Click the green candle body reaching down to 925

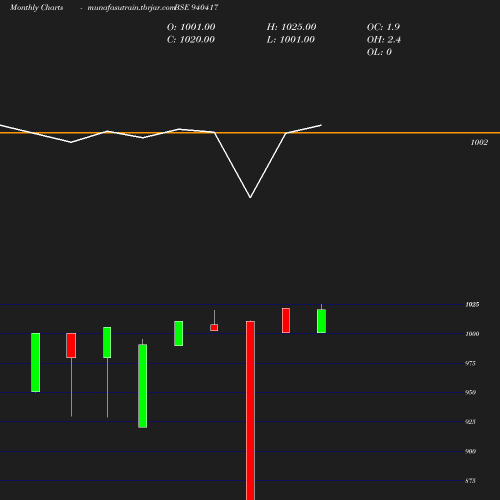pos(143,386)
